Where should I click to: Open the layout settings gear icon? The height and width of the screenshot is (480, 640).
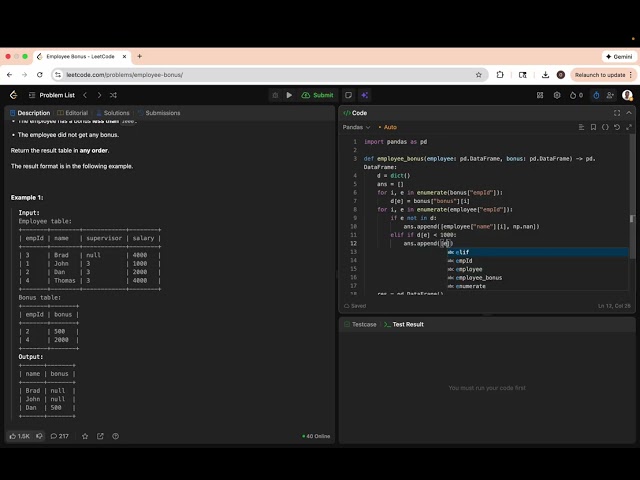click(x=557, y=95)
